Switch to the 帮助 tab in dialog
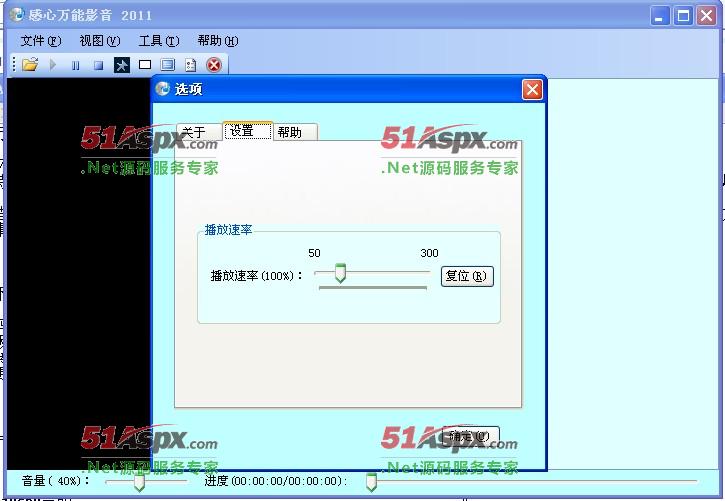The width and height of the screenshot is (725, 501). pos(295,132)
